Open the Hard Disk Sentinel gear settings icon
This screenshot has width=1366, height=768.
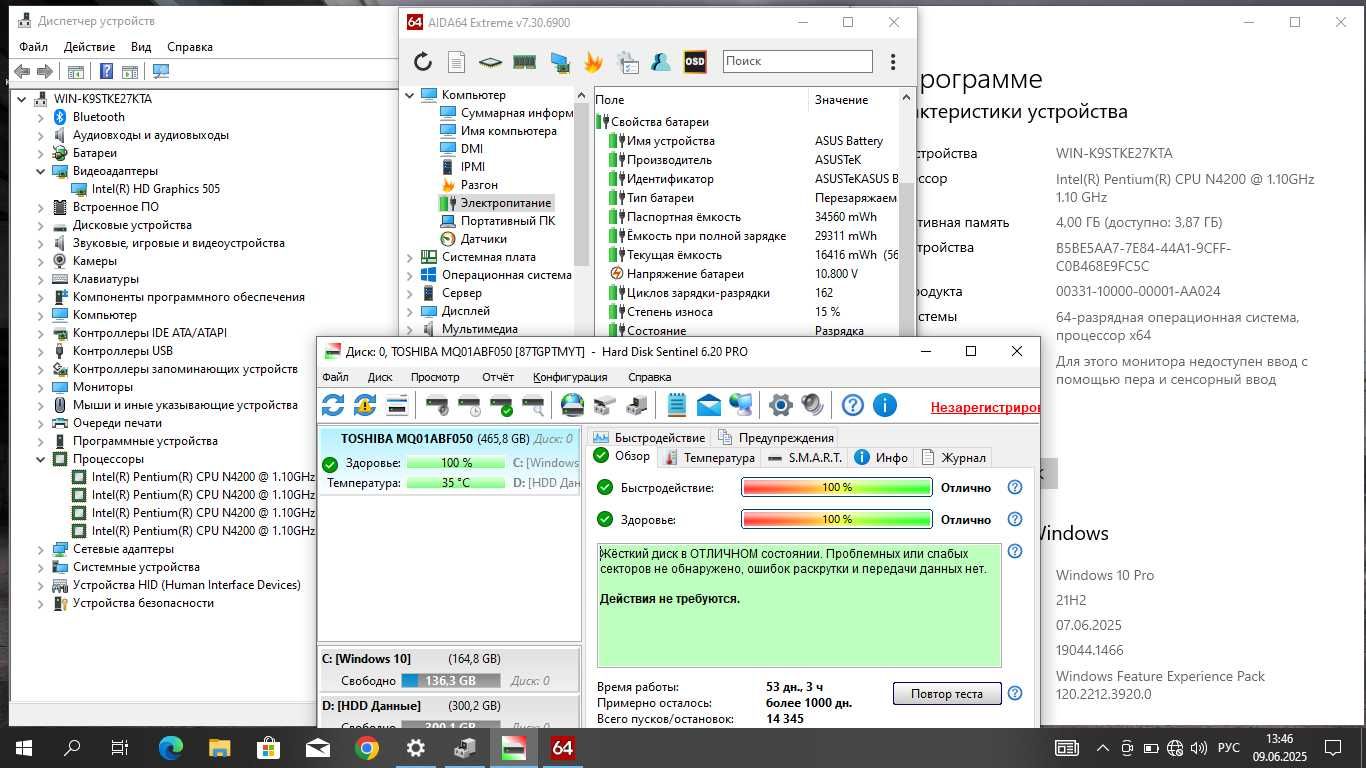[x=781, y=405]
